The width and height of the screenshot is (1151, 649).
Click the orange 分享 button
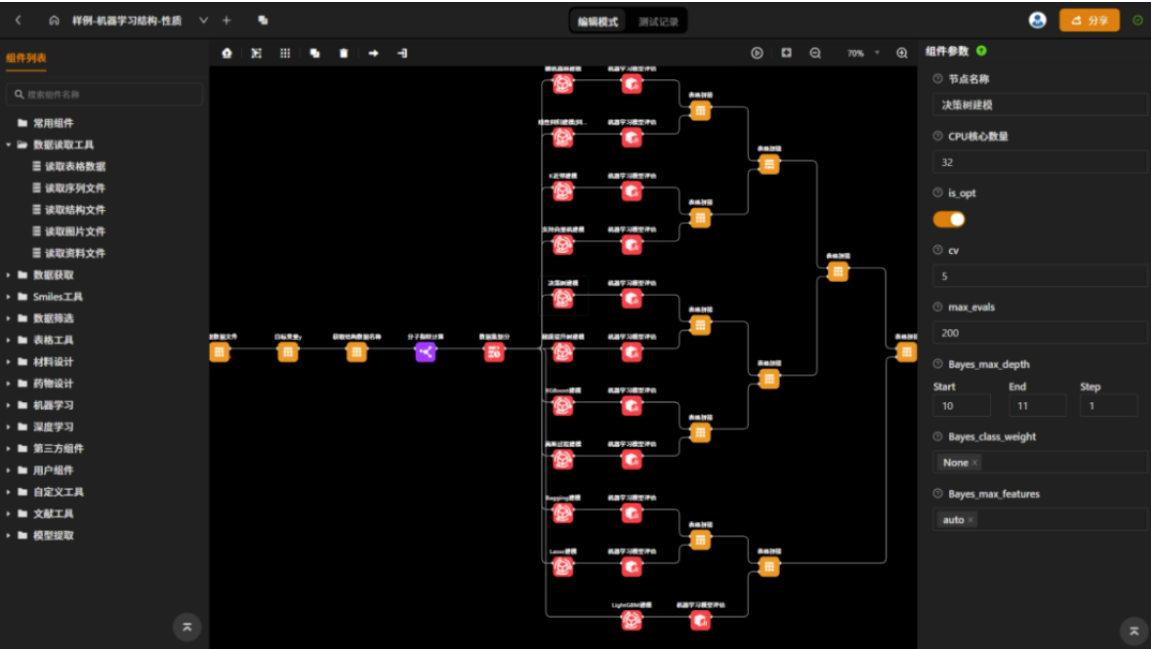coord(1089,20)
